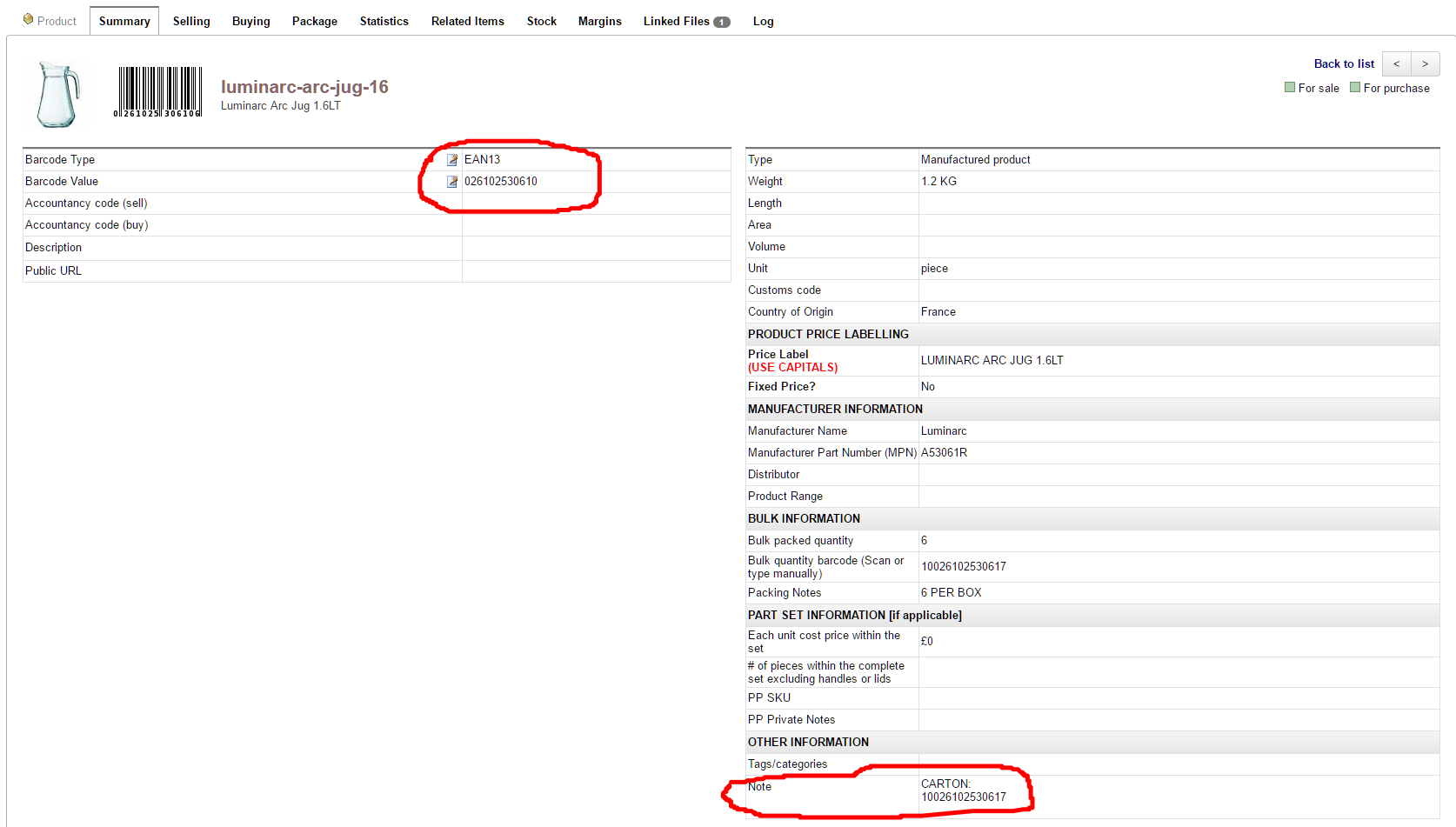Open the Log tab
1456x827 pixels.
coord(763,22)
